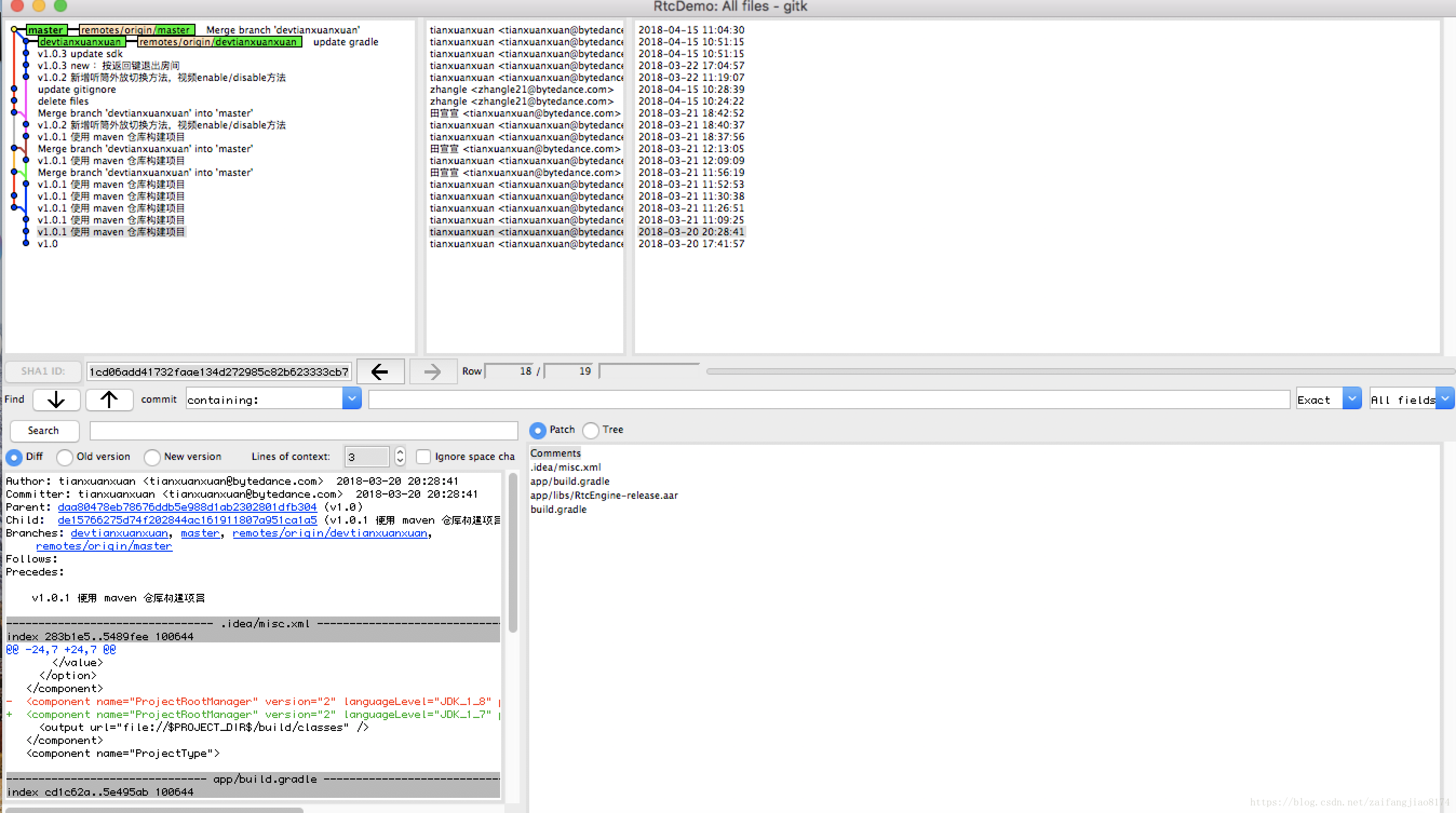The image size is (1456, 813).
Task: Click the commit graph node for v1.0
Action: [x=25, y=243]
